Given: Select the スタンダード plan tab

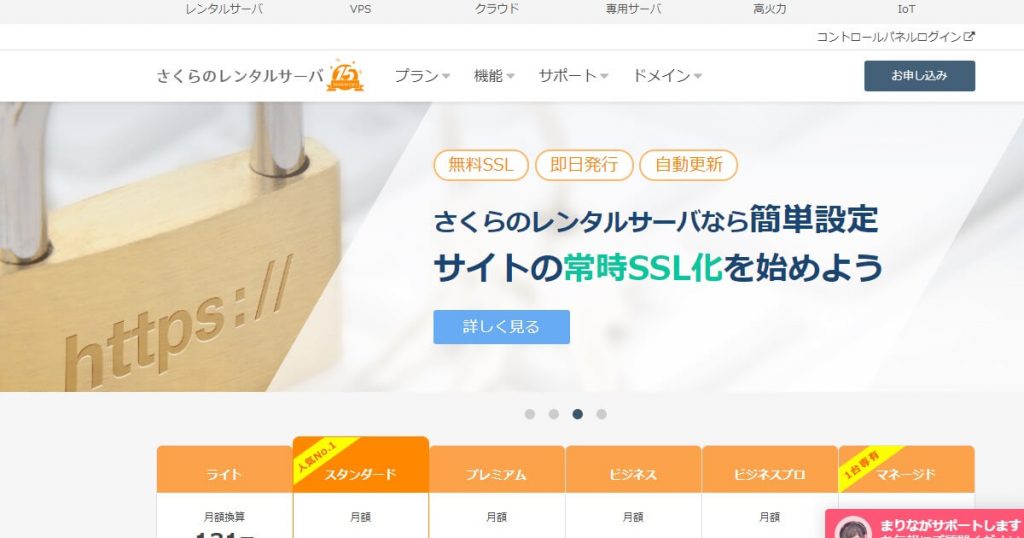Looking at the screenshot, I should (x=360, y=465).
